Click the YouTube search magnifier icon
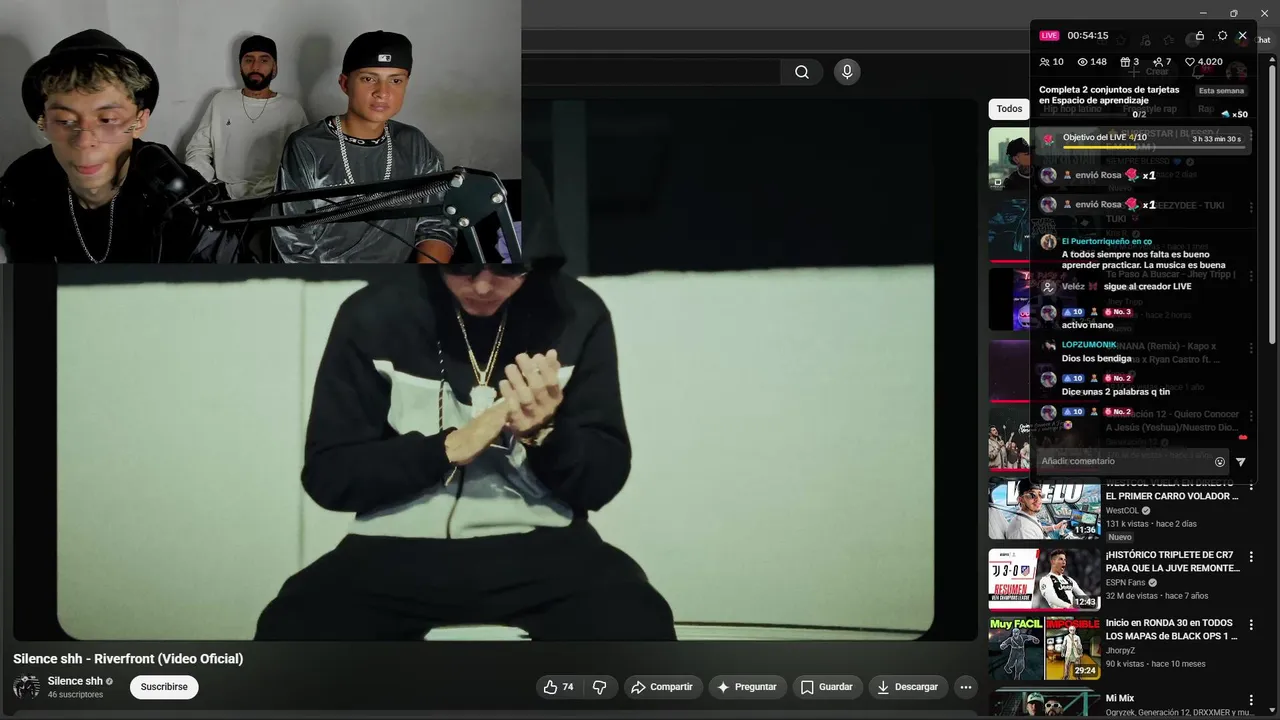 pos(802,72)
